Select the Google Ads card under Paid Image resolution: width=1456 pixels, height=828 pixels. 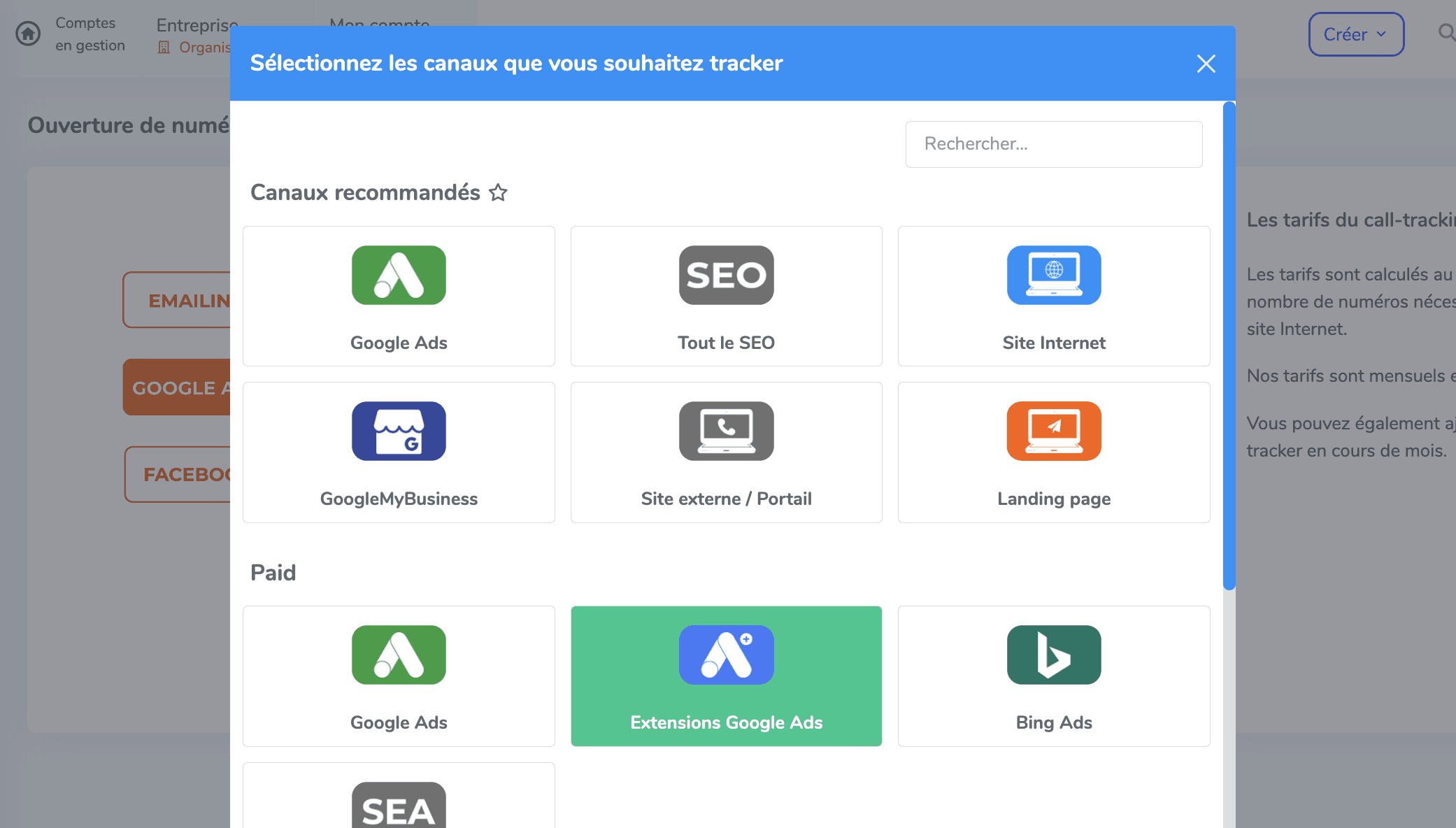(399, 676)
